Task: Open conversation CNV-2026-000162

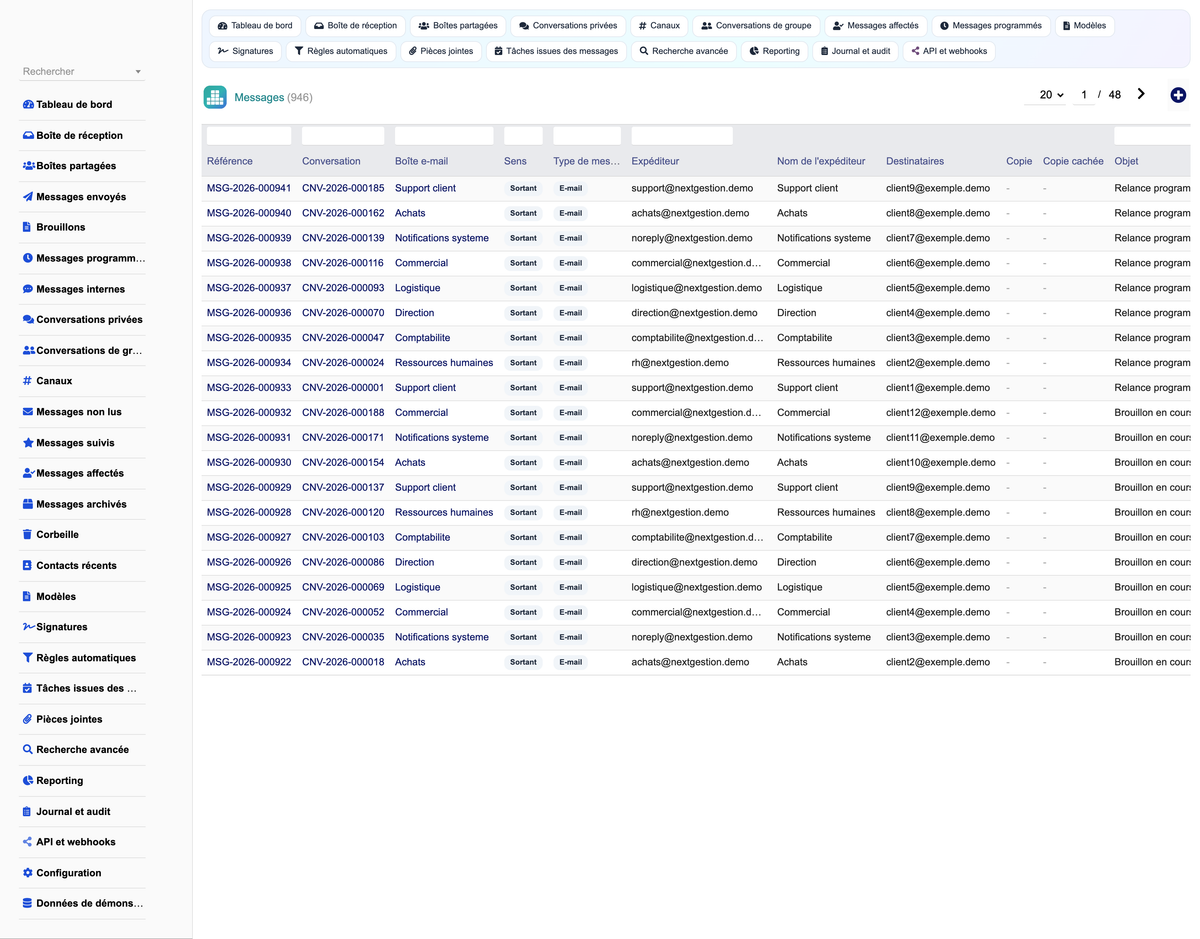Action: pyautogui.click(x=343, y=213)
